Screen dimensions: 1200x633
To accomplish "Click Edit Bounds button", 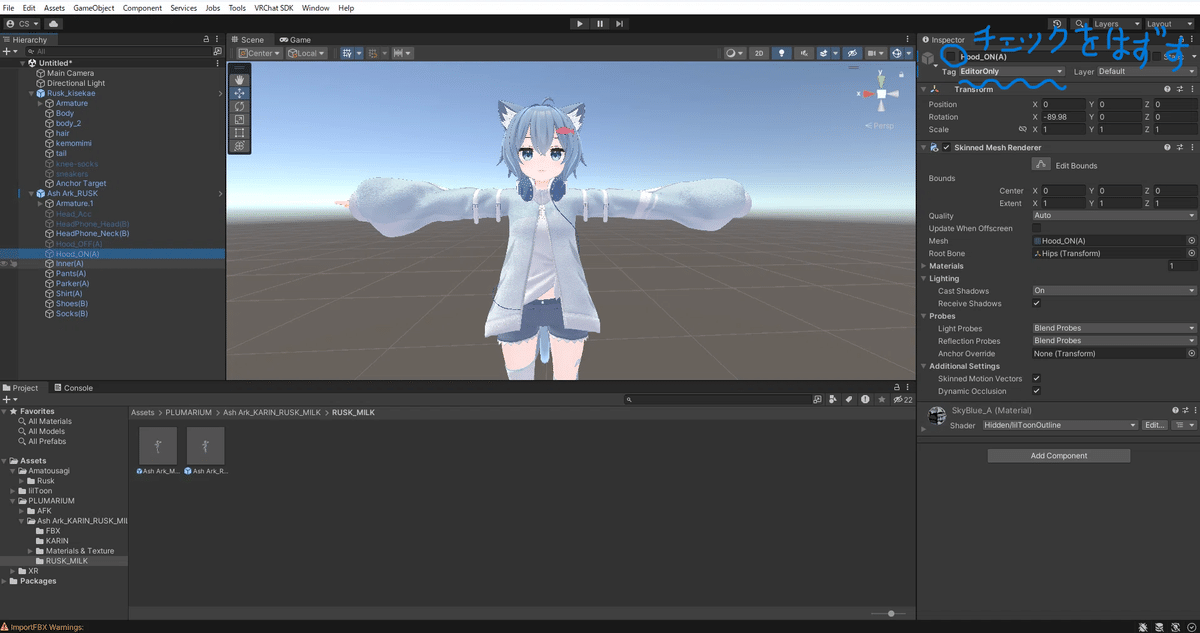I will pyautogui.click(x=1039, y=165).
